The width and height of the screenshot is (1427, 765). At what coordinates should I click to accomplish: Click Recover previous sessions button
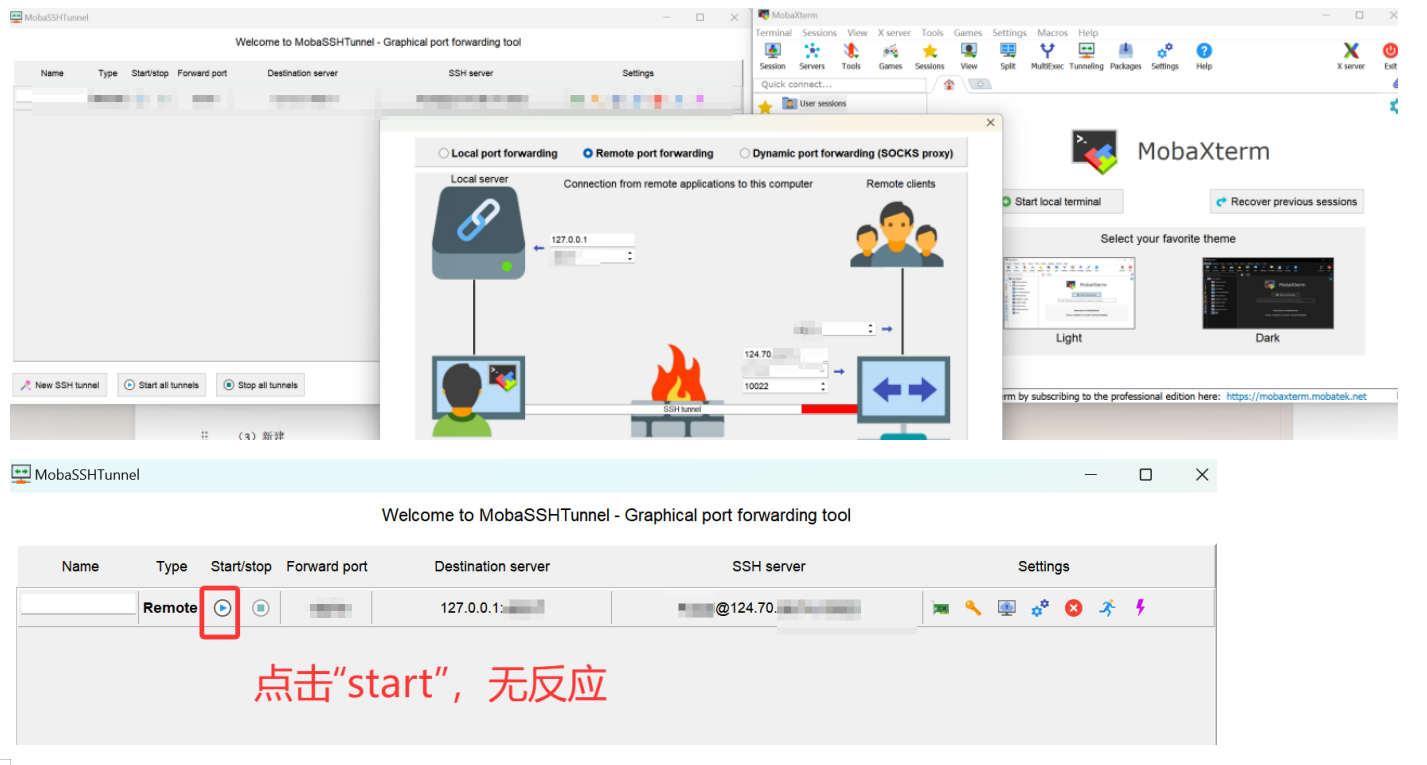point(1286,201)
